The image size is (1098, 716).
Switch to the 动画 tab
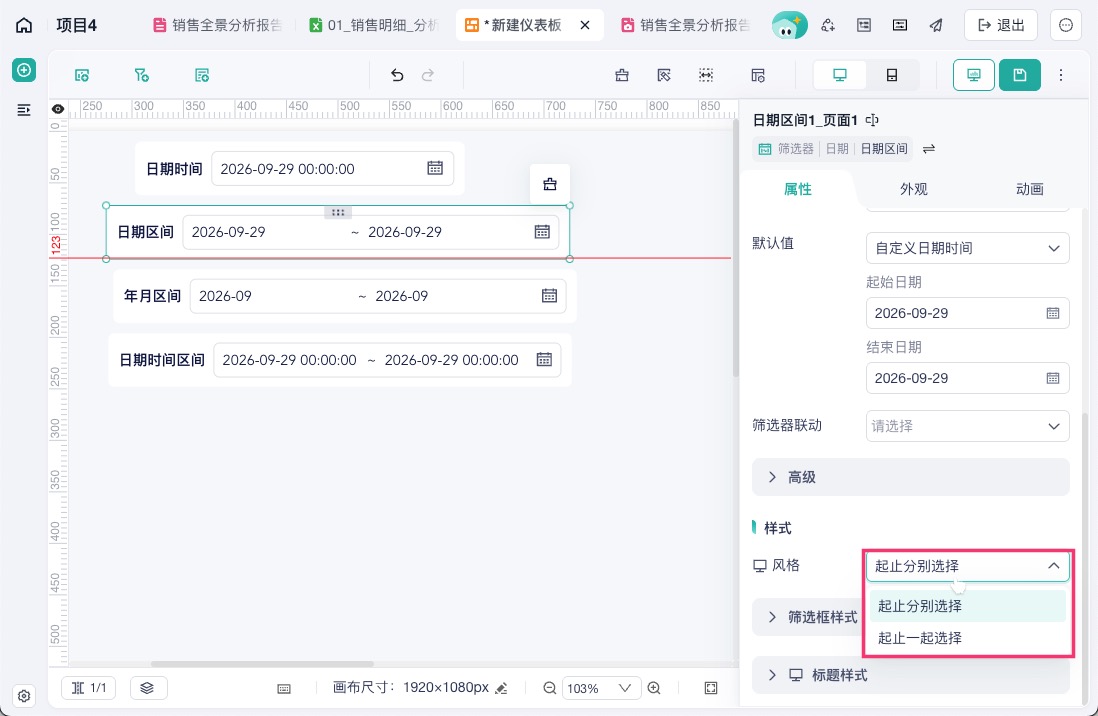coord(1029,189)
